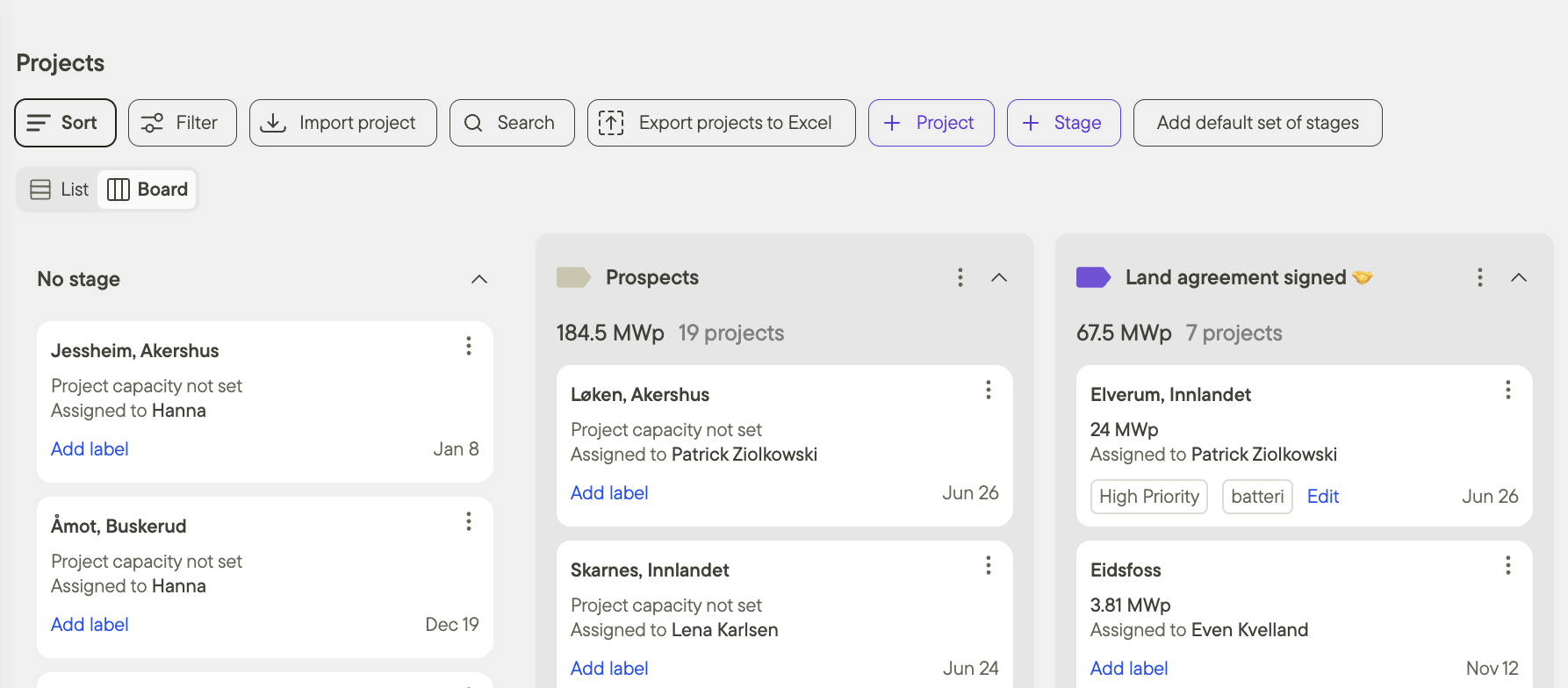
Task: Click 3.81 MWp on Eidsfoss card
Action: point(1131,606)
